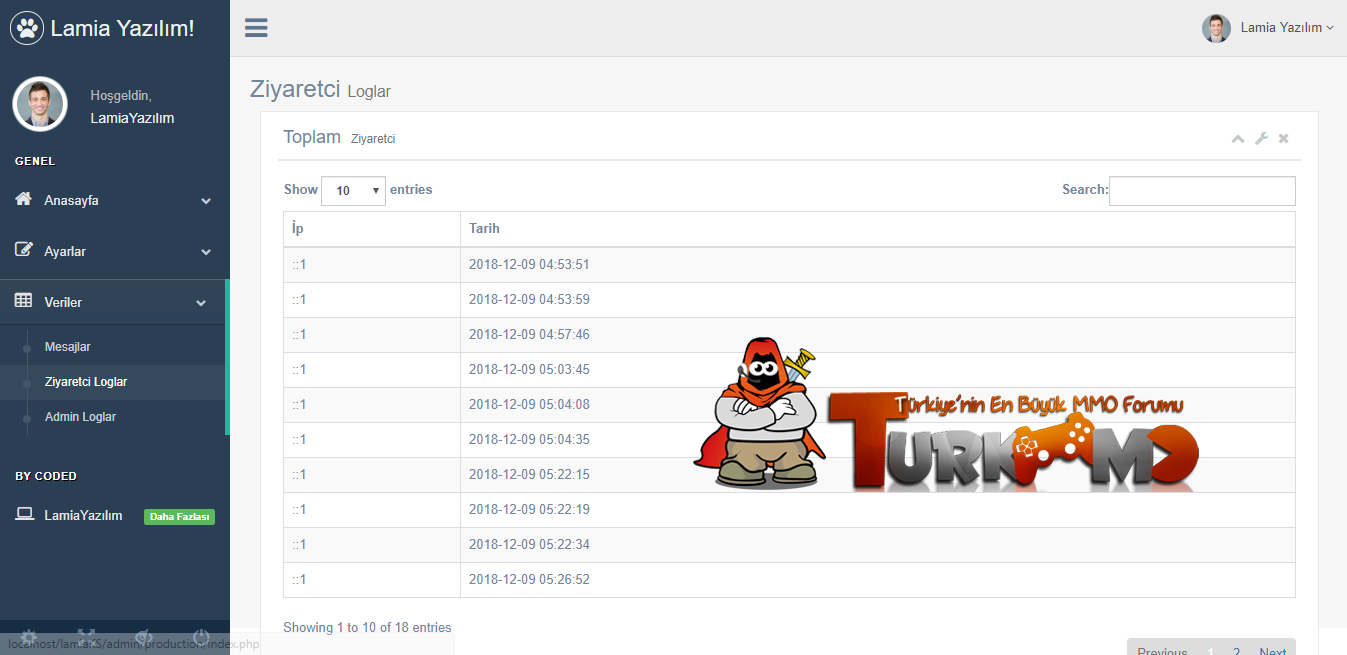Click the ::1 IP in 05:26:52 row
This screenshot has width=1347, height=655.
299,580
